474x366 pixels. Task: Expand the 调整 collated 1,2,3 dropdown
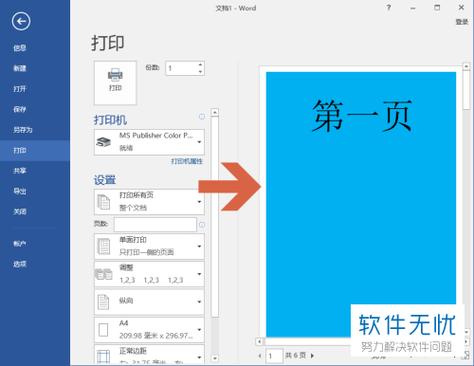click(149, 274)
